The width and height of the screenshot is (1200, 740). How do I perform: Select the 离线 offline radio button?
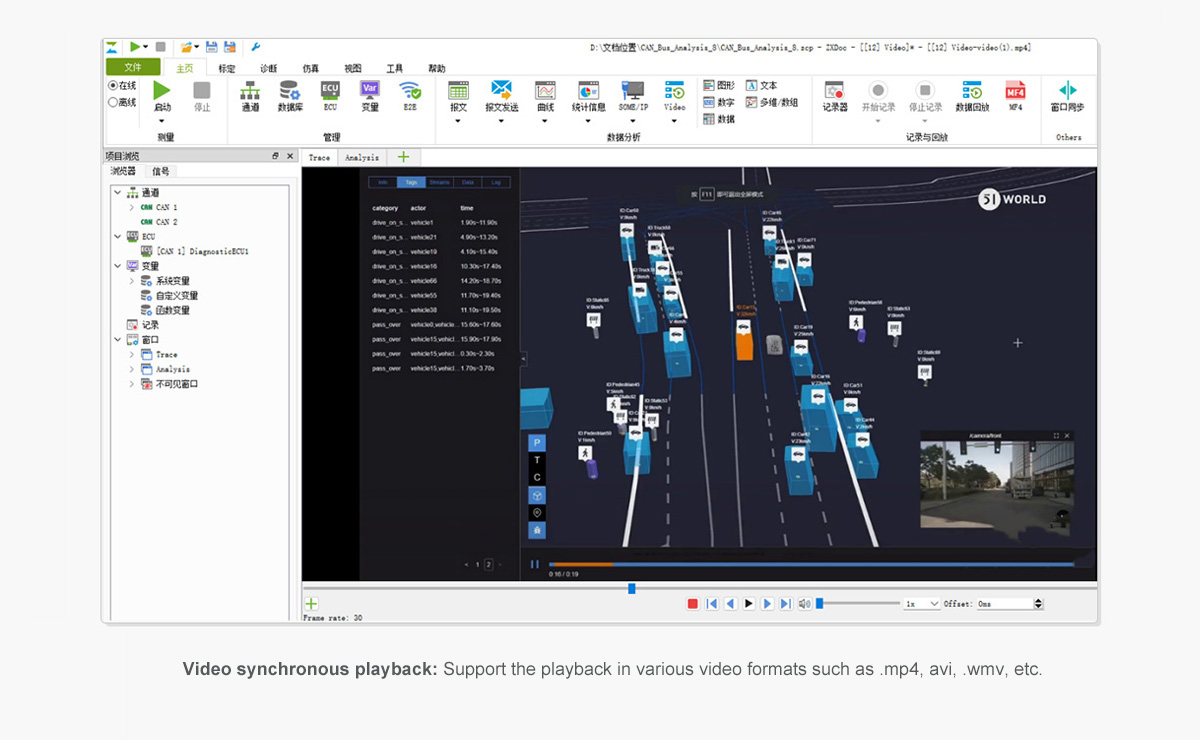(x=112, y=102)
